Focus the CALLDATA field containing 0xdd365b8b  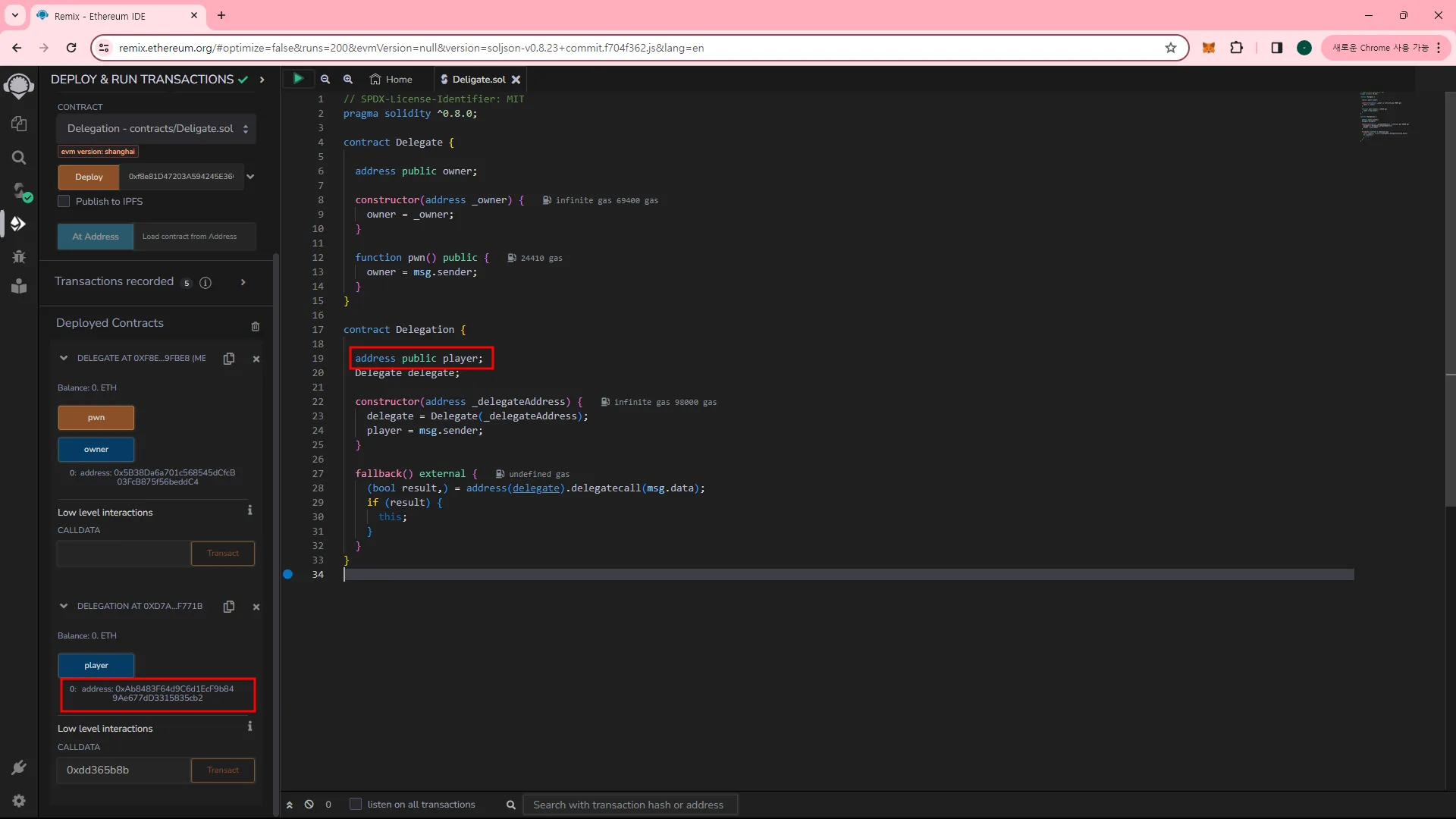pyautogui.click(x=123, y=770)
